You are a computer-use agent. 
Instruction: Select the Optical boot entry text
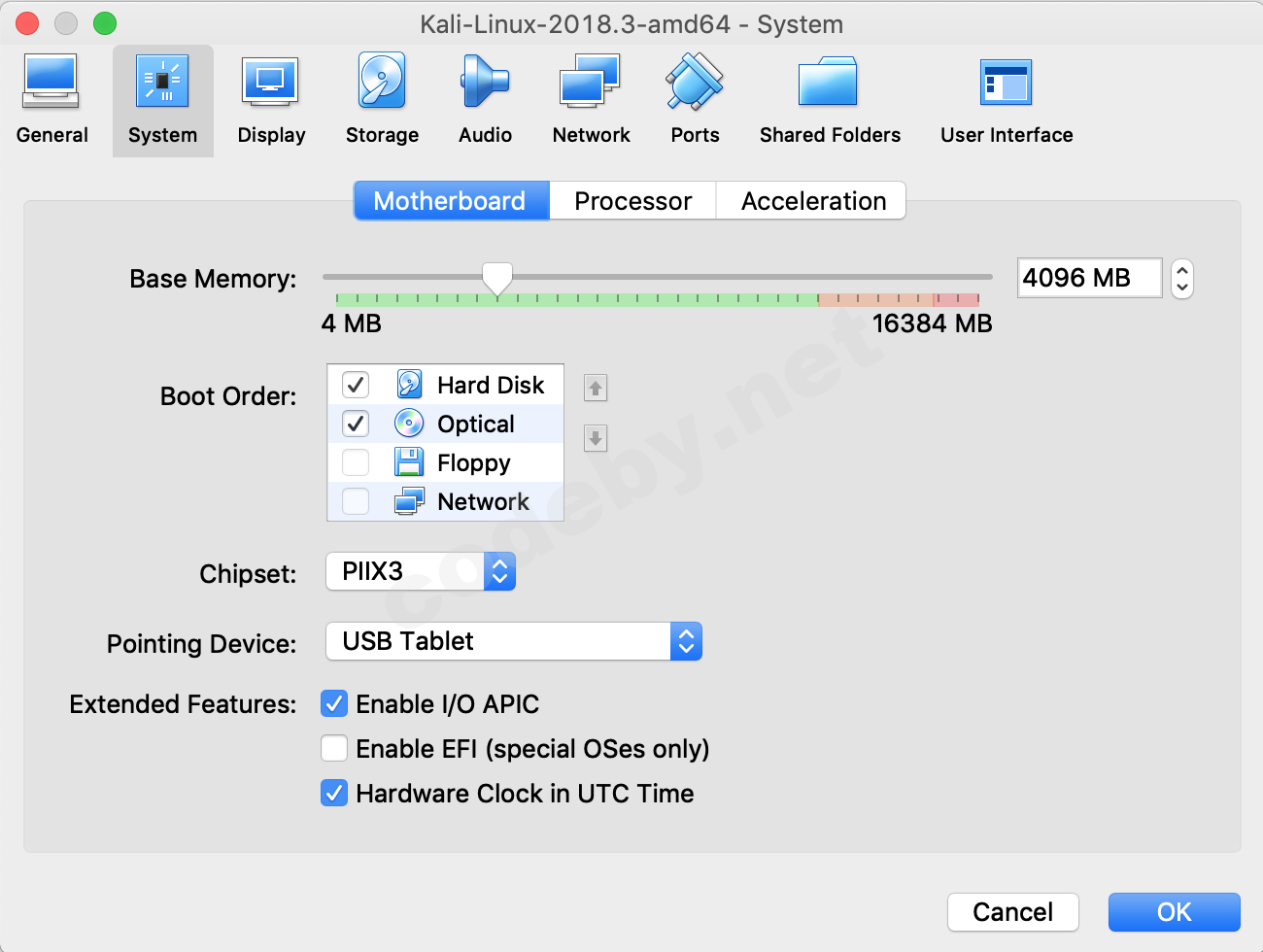[x=476, y=425]
